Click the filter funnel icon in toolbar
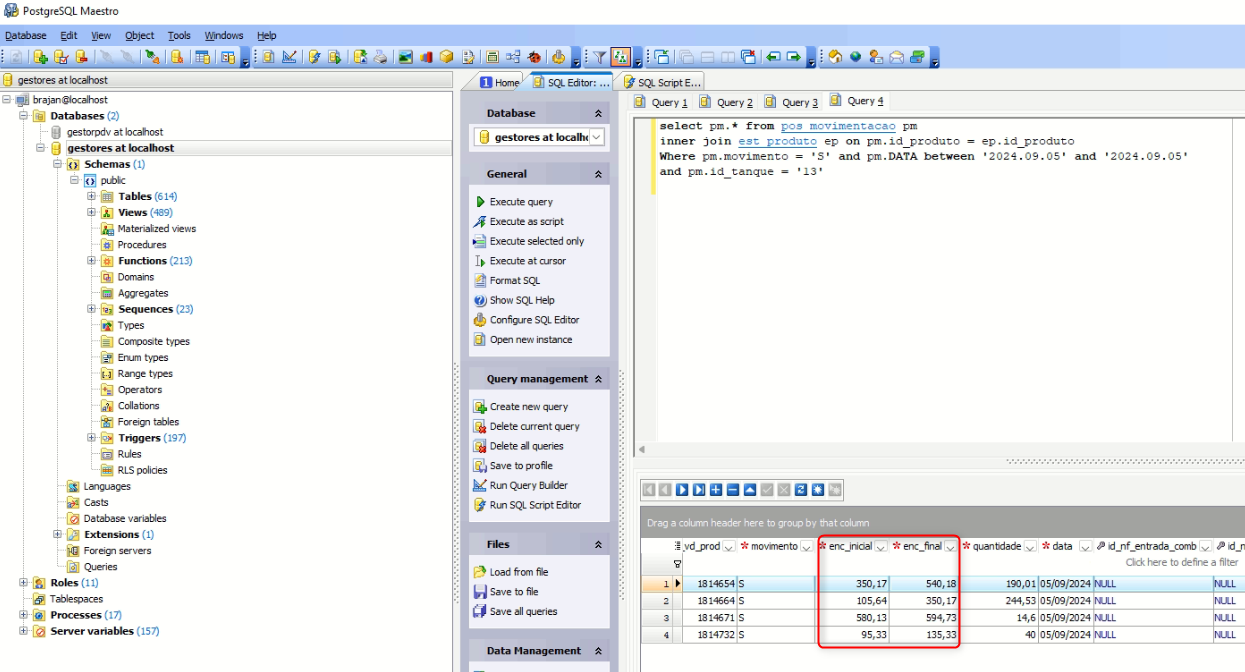 599,57
